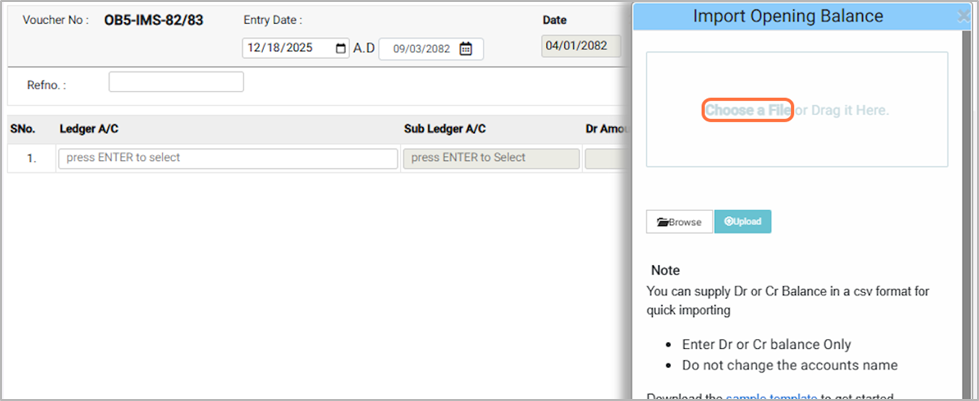This screenshot has width=979, height=401.
Task: Click the Ledger A/C column header
Action: 90,129
